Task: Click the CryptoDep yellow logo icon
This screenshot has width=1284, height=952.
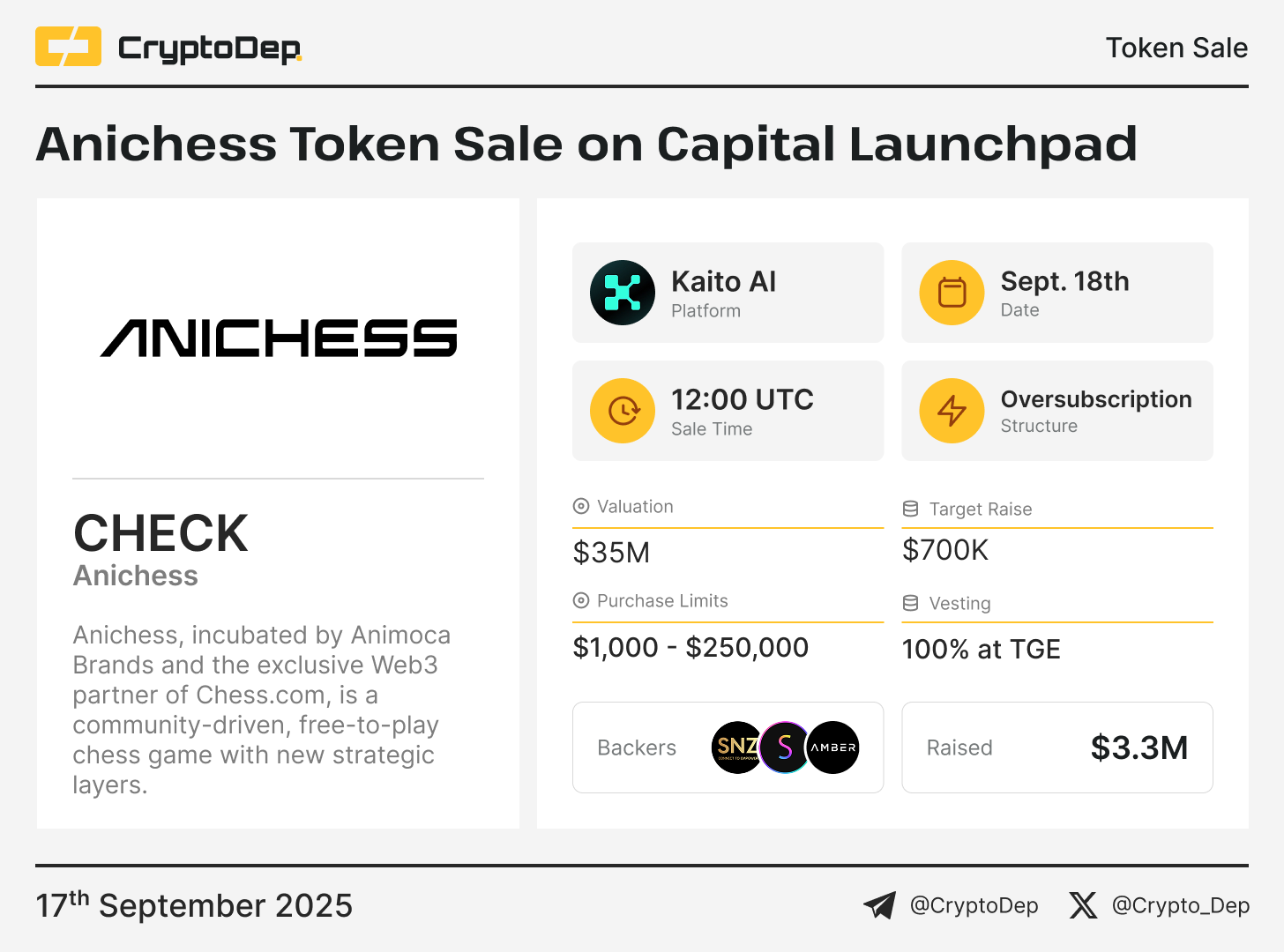Action: [68, 47]
